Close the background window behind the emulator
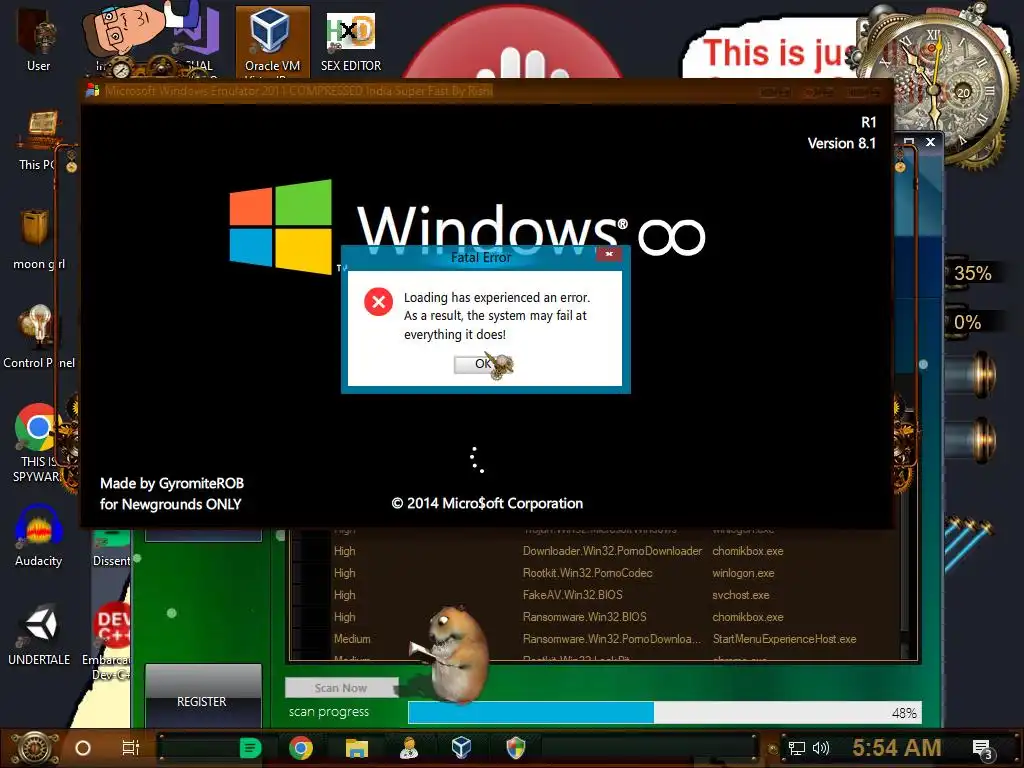The image size is (1024, 768). pos(930,142)
